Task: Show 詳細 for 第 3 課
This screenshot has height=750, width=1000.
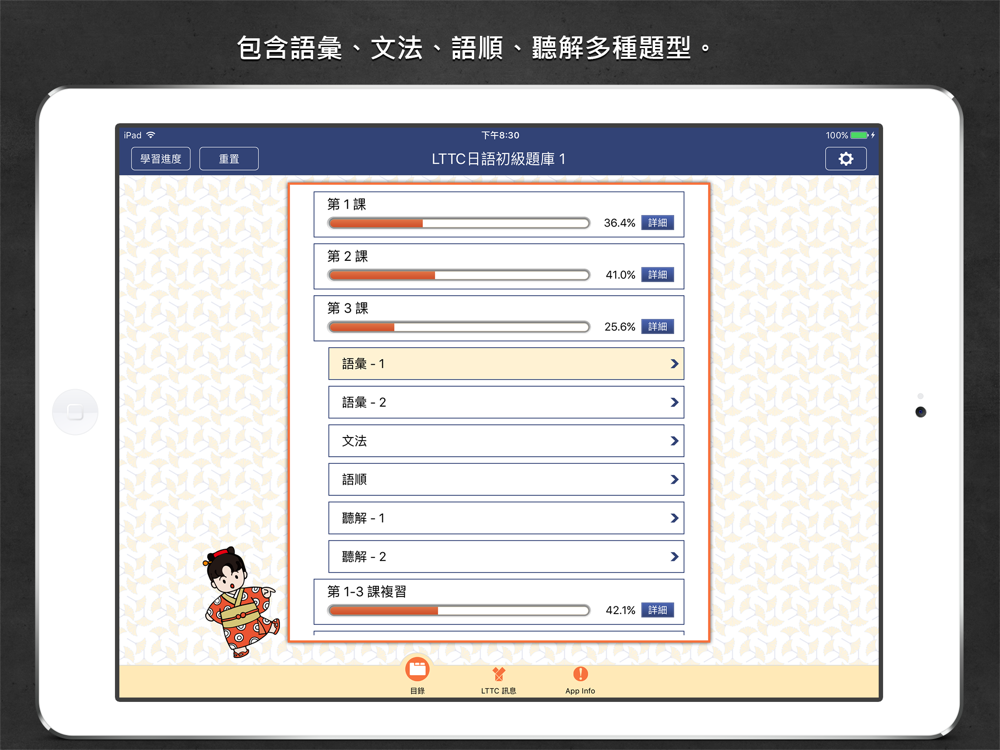Action: click(x=658, y=327)
